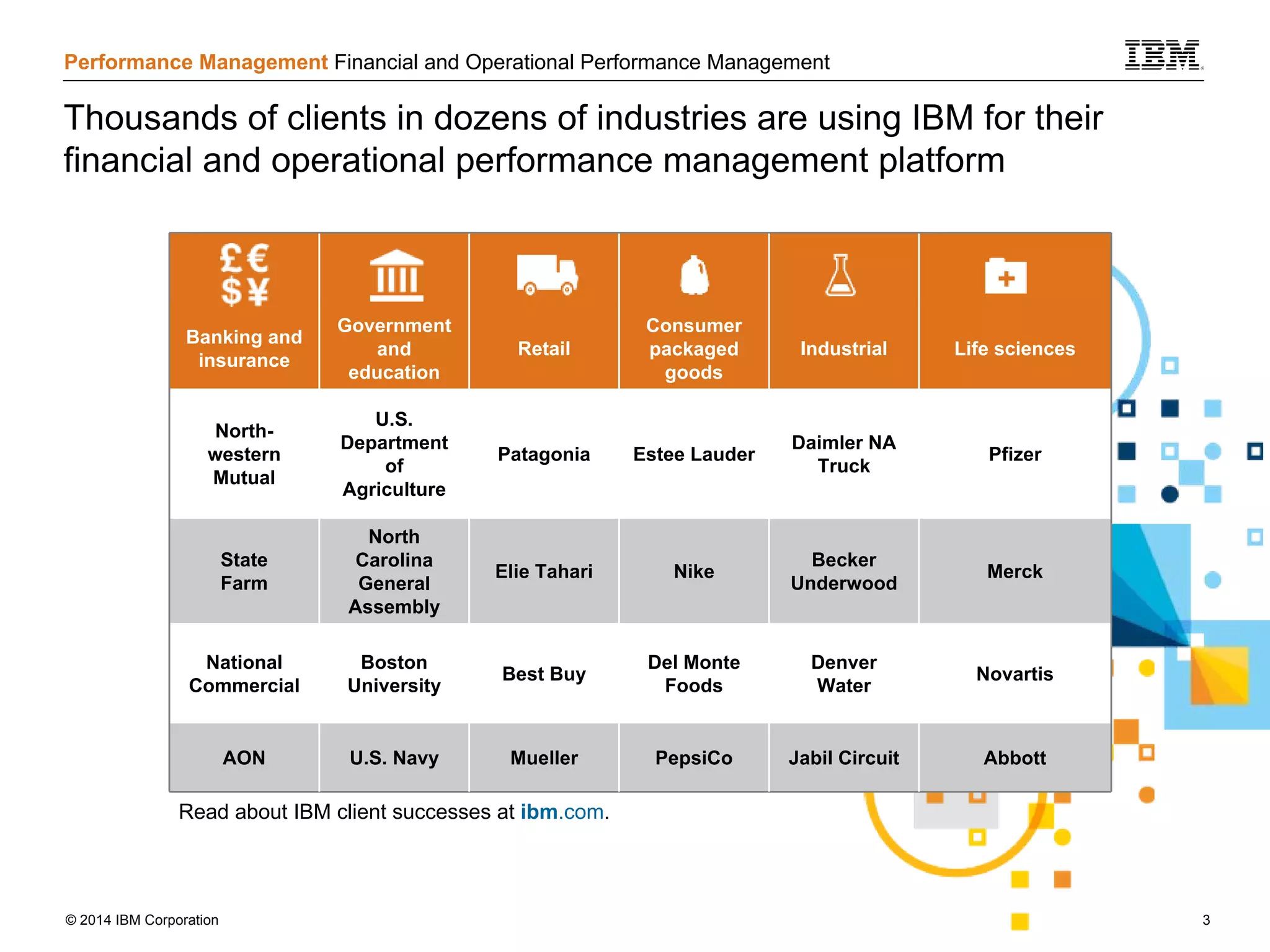
Task: Click the Novartis cell
Action: (x=1015, y=673)
